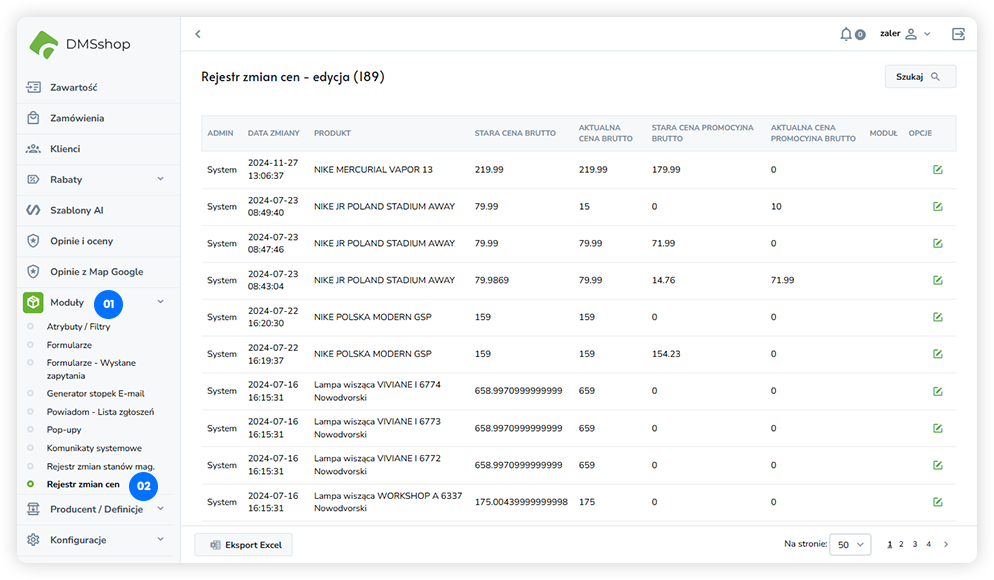Export data with Eksport Excel button
The image size is (994, 580).
(244, 545)
